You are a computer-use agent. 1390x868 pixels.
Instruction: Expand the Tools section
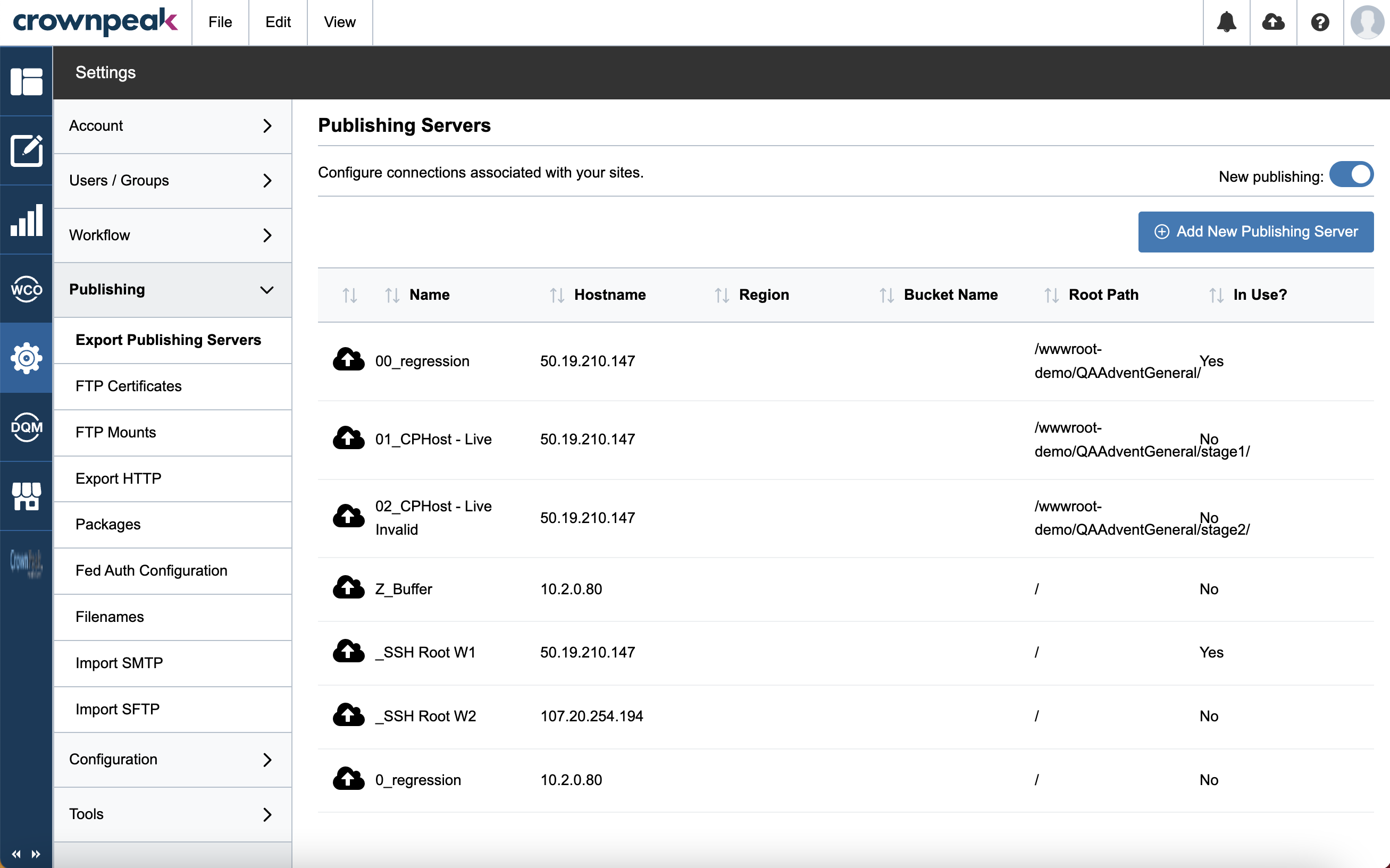coord(172,814)
